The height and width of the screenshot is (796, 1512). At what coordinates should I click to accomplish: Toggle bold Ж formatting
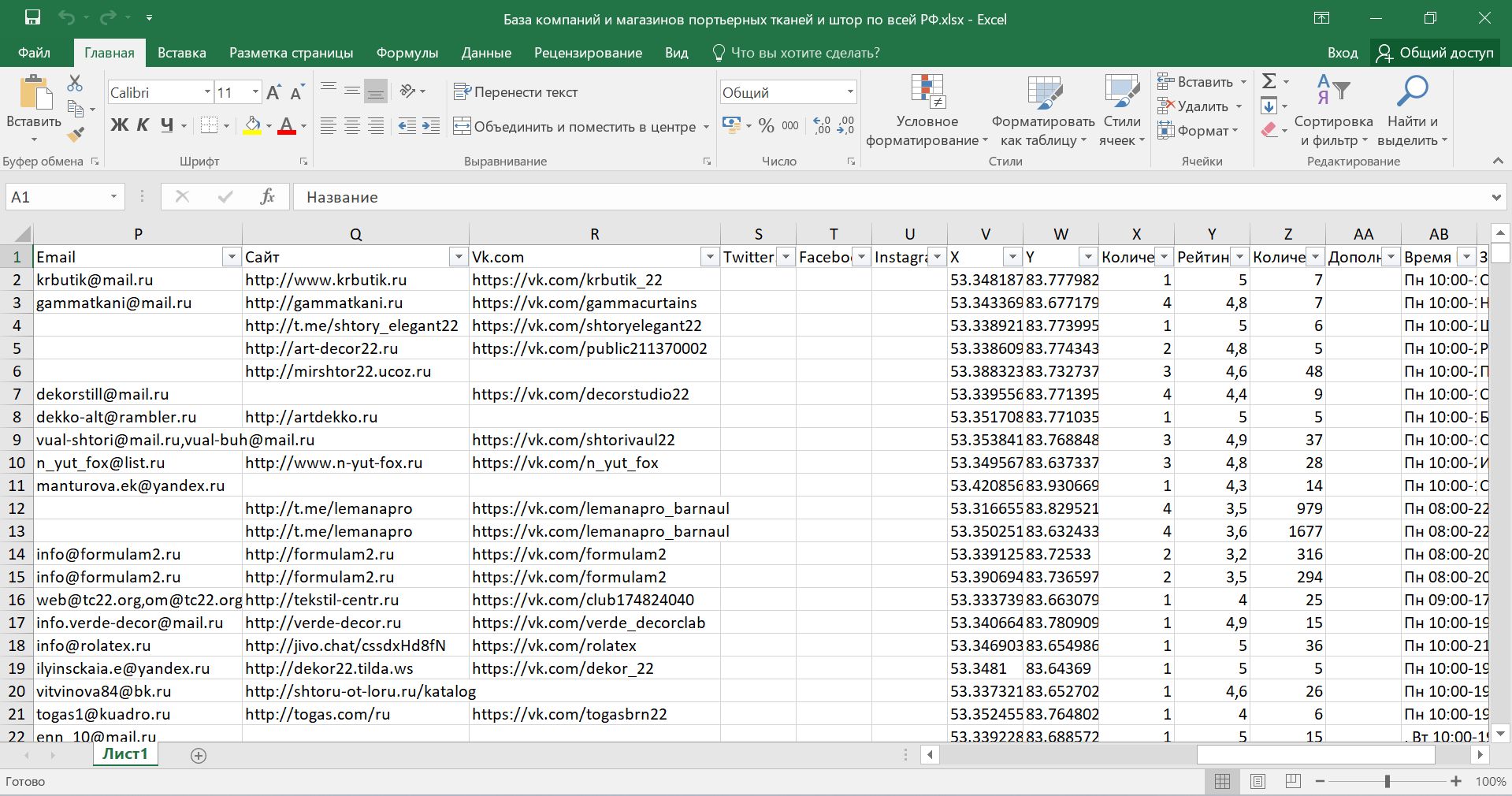[x=119, y=126]
